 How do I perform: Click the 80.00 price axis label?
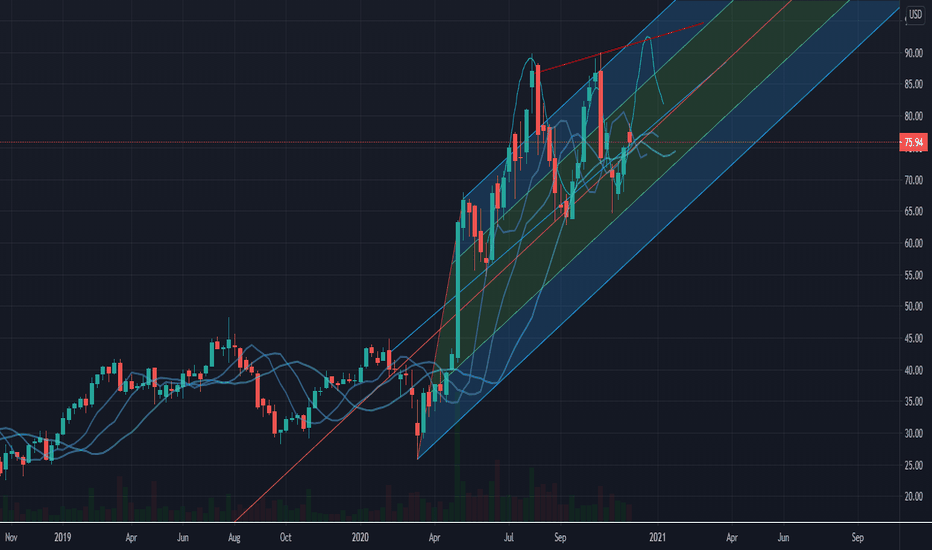coord(913,116)
